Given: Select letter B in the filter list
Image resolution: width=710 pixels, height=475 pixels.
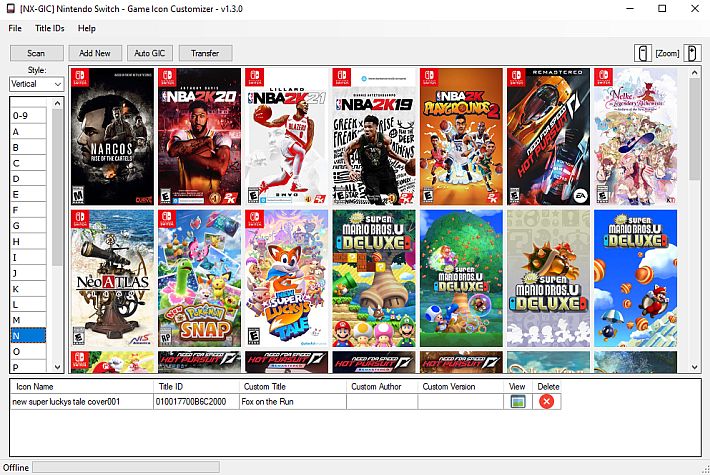Looking at the screenshot, I should [28, 147].
